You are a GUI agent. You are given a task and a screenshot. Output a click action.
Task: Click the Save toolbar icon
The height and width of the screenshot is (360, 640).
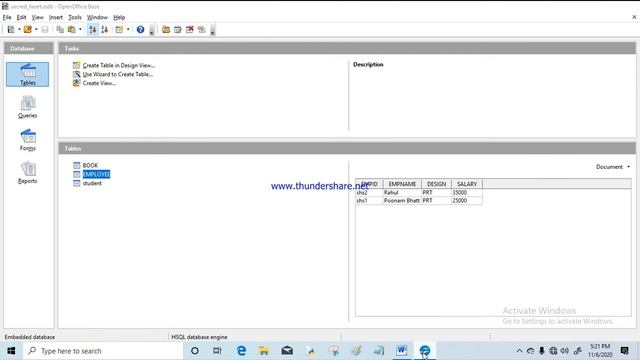45,29
